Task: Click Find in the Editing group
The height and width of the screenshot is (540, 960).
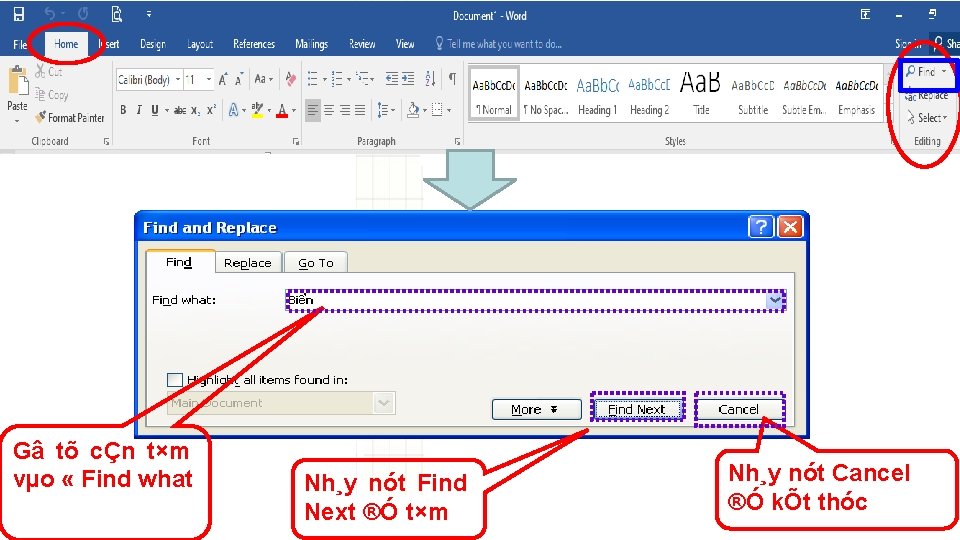Action: click(926, 72)
